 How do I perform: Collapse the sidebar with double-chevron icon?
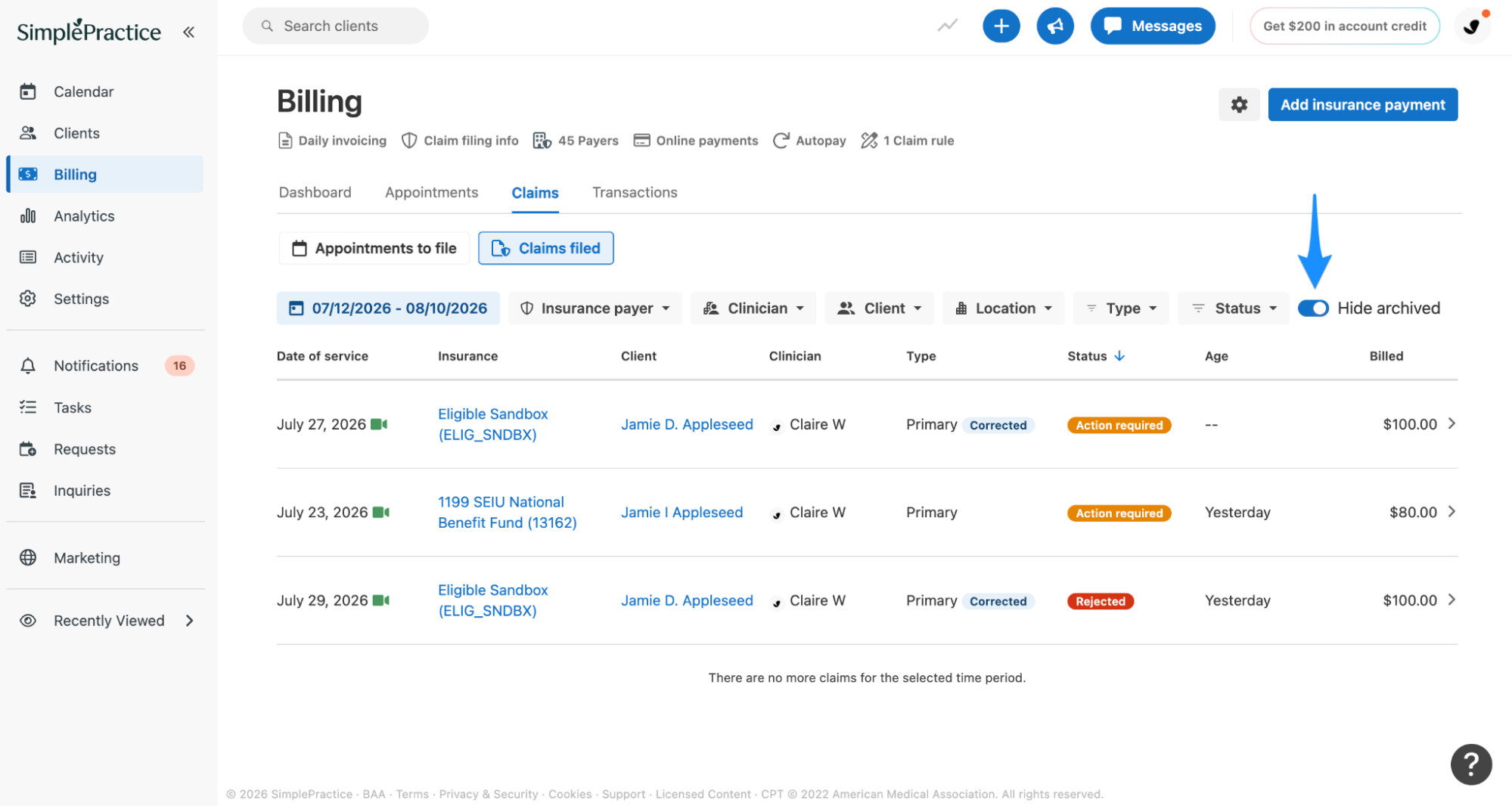coord(188,32)
